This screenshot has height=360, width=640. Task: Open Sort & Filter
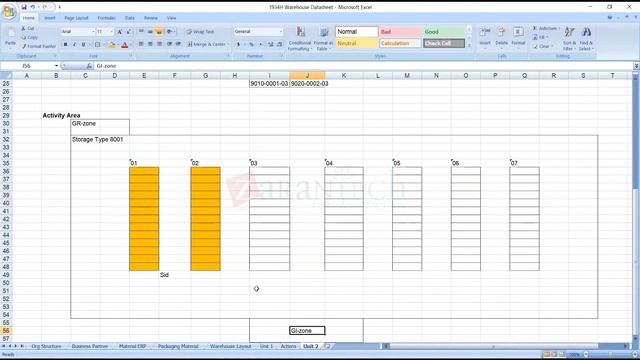(569, 39)
